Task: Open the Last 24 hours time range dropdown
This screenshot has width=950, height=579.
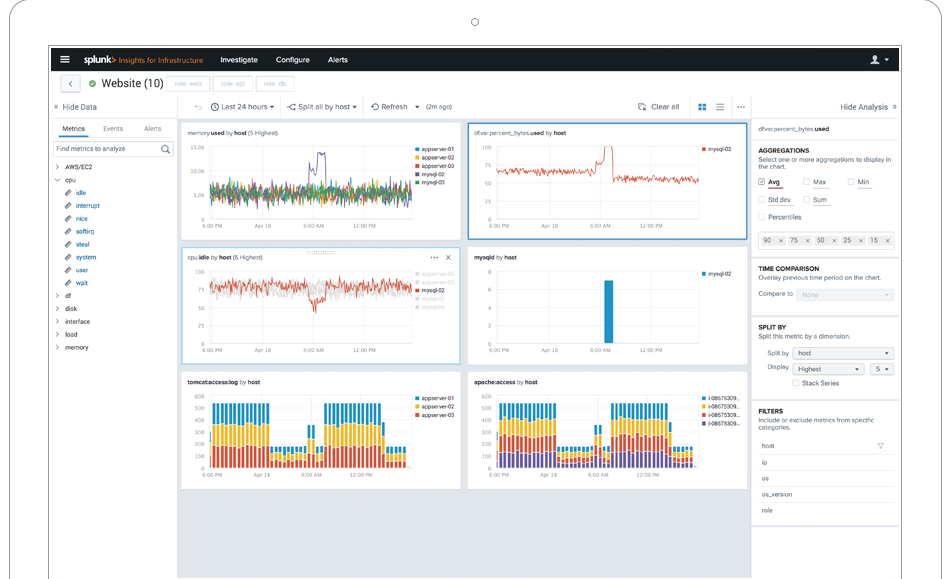Action: [x=242, y=107]
